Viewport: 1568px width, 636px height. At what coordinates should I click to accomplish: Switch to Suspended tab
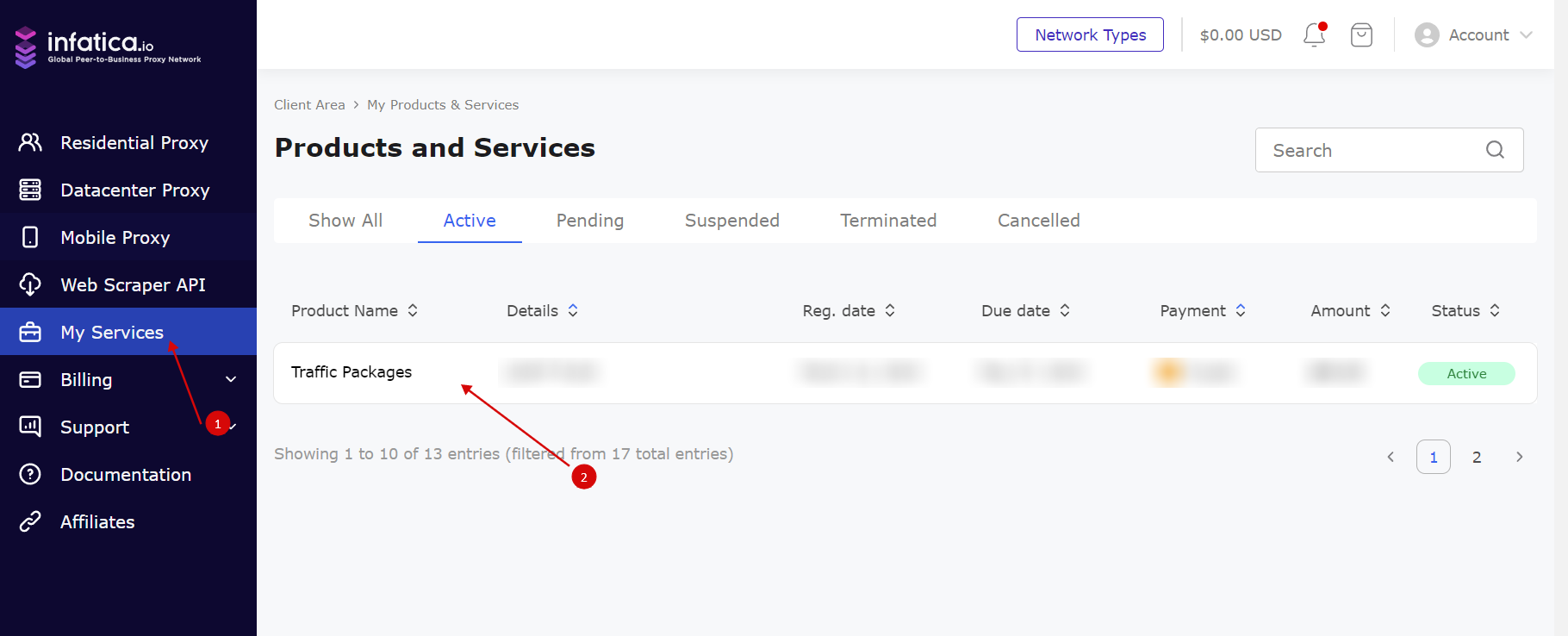pyautogui.click(x=732, y=221)
